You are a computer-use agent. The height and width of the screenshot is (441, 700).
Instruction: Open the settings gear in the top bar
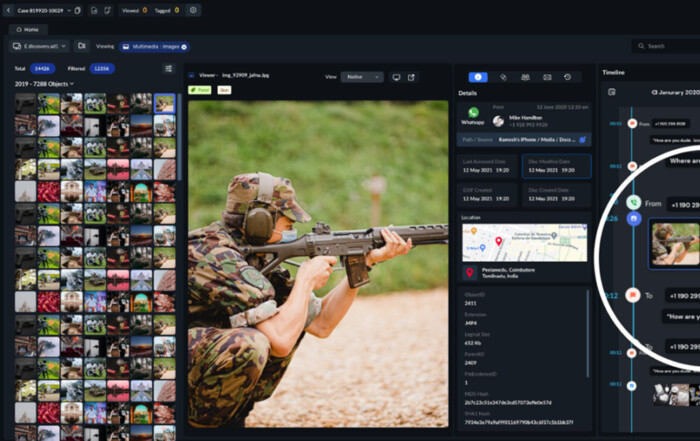pyautogui.click(x=193, y=10)
